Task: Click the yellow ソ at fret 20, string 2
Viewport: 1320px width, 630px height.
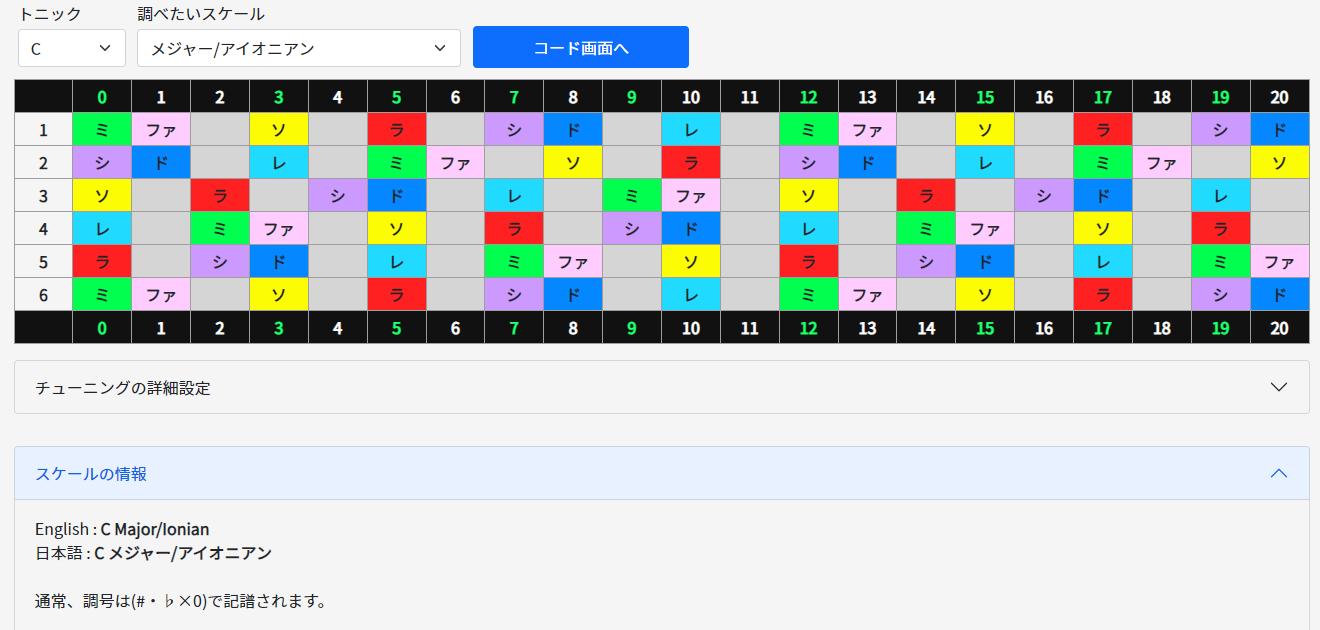Action: click(x=1280, y=162)
